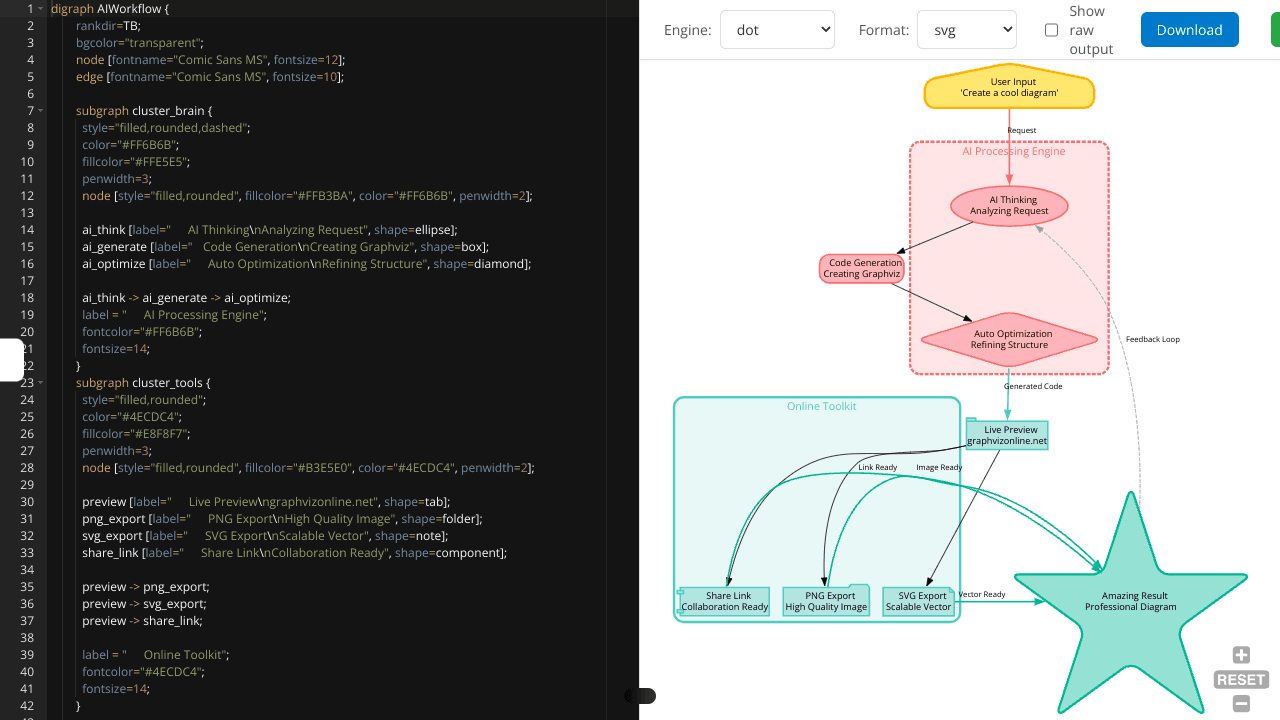Click code line 'preview -> svg_export;'

point(144,604)
